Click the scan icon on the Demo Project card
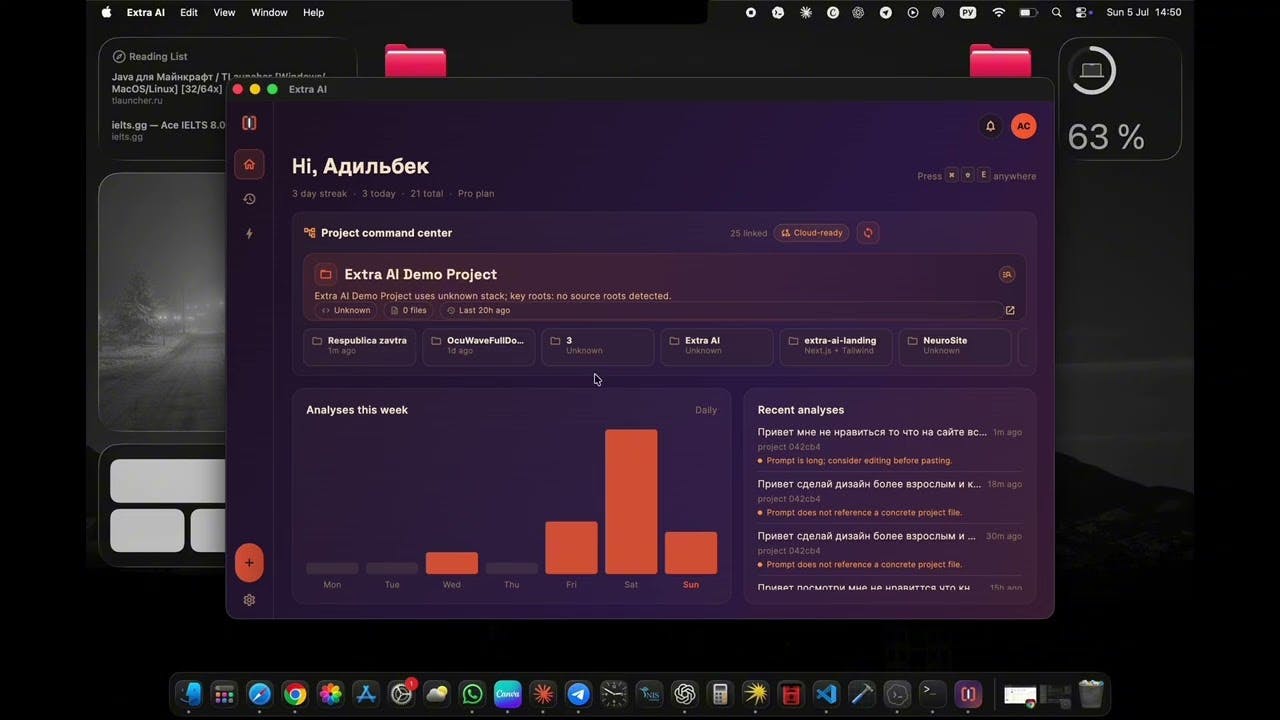 (1007, 274)
